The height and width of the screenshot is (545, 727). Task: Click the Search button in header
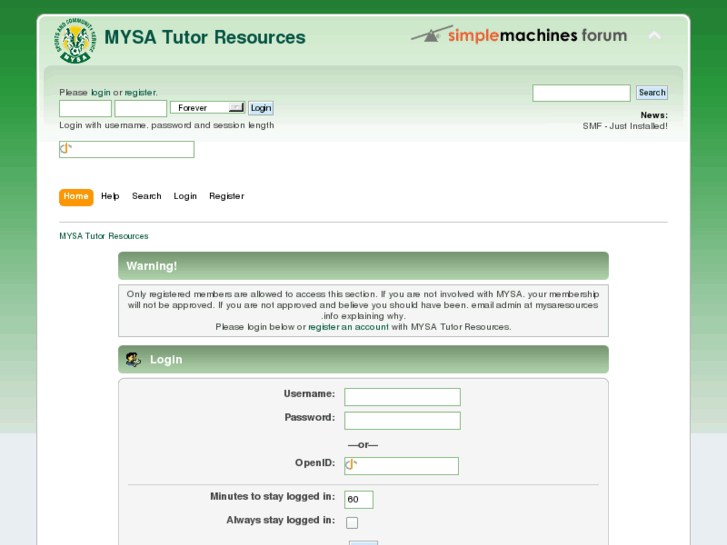(x=652, y=92)
